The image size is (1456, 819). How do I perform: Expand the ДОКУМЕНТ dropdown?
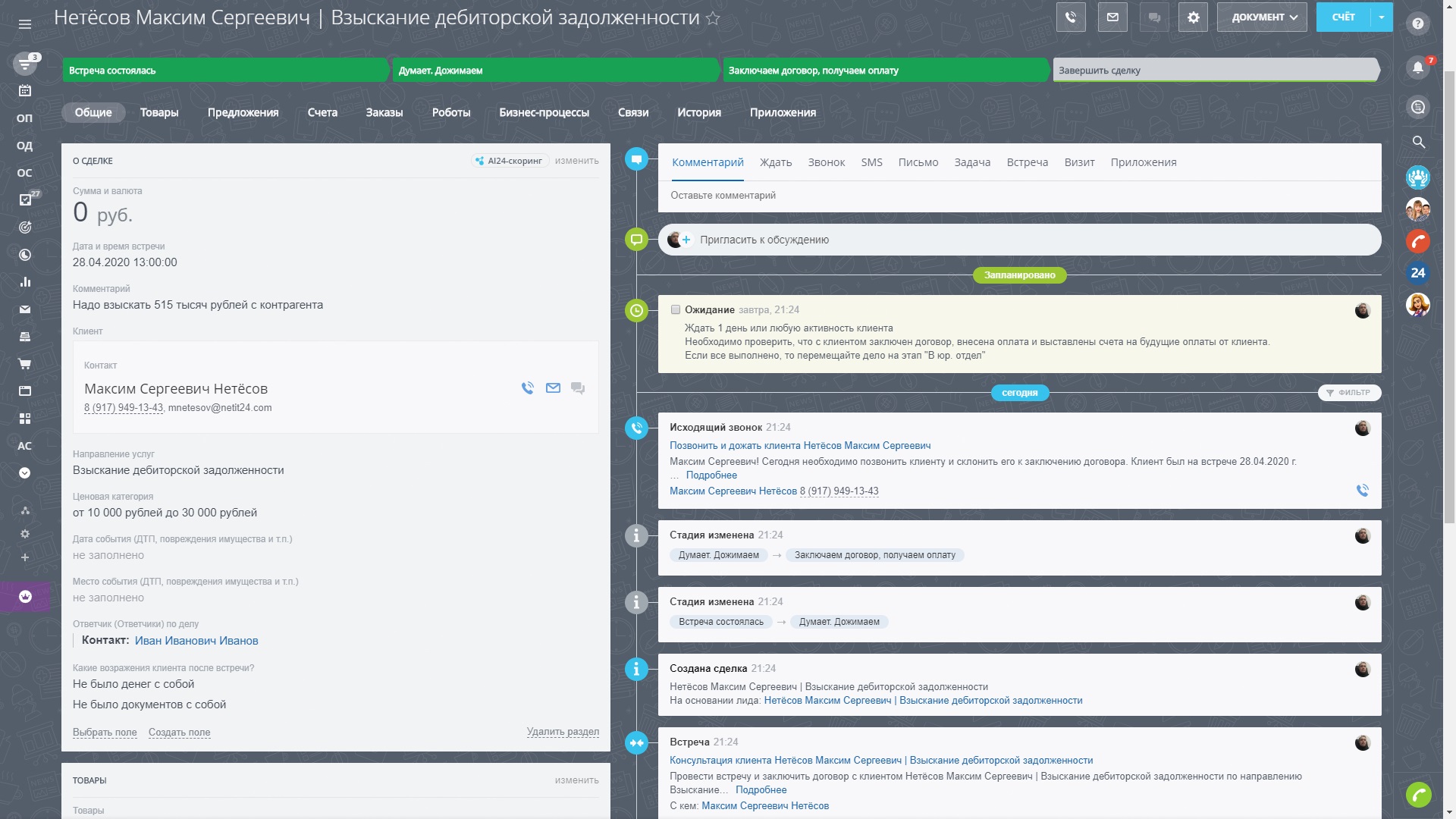pos(1262,17)
